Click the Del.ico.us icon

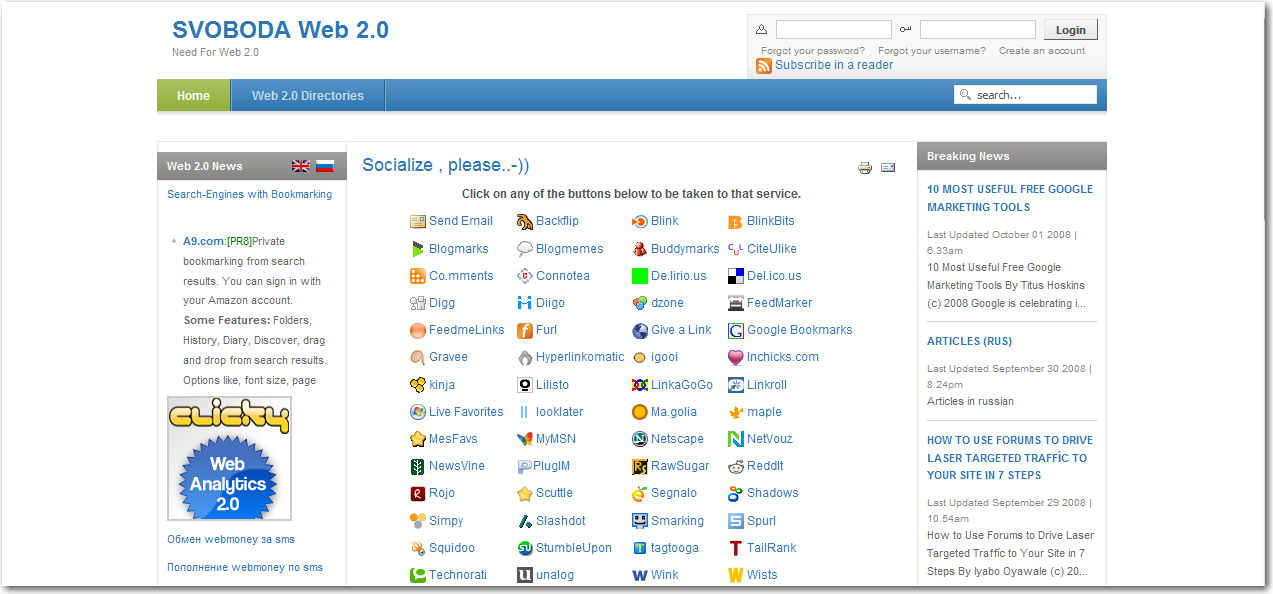click(736, 276)
